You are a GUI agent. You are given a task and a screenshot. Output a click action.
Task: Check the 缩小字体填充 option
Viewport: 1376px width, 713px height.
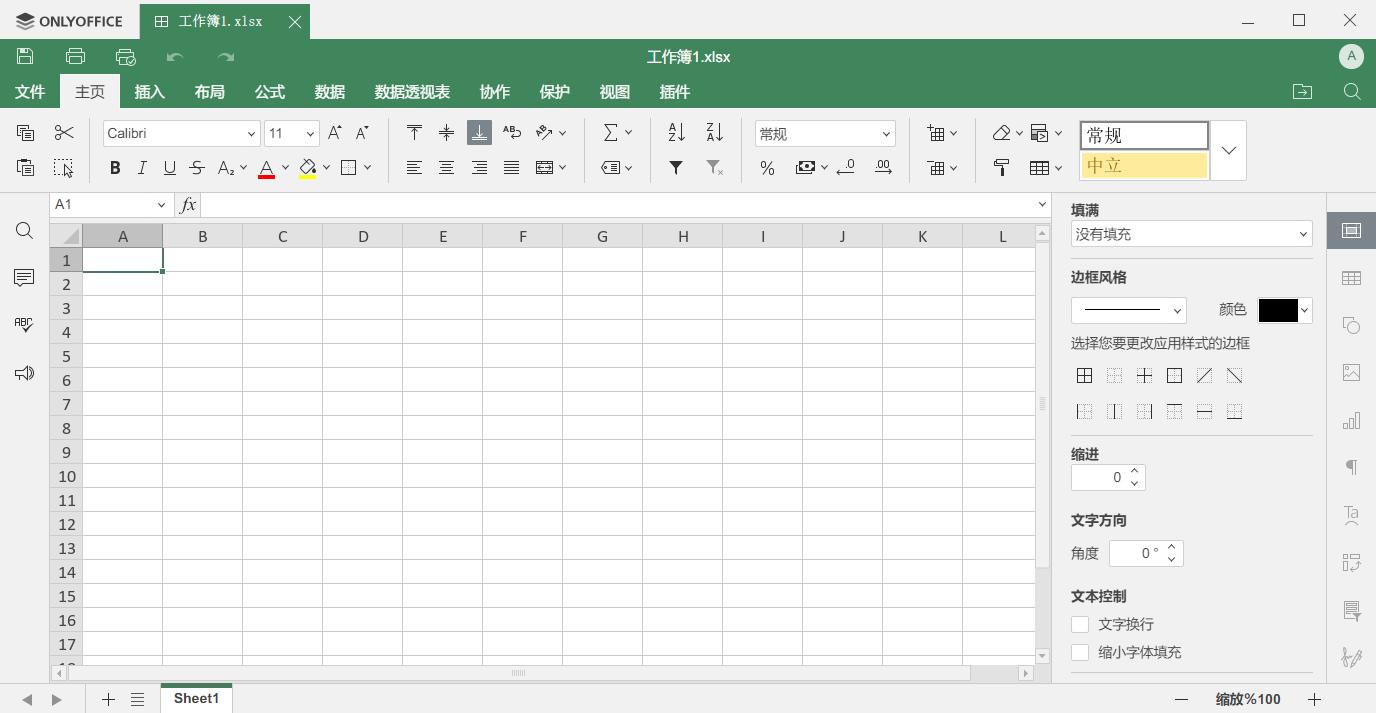click(1080, 652)
